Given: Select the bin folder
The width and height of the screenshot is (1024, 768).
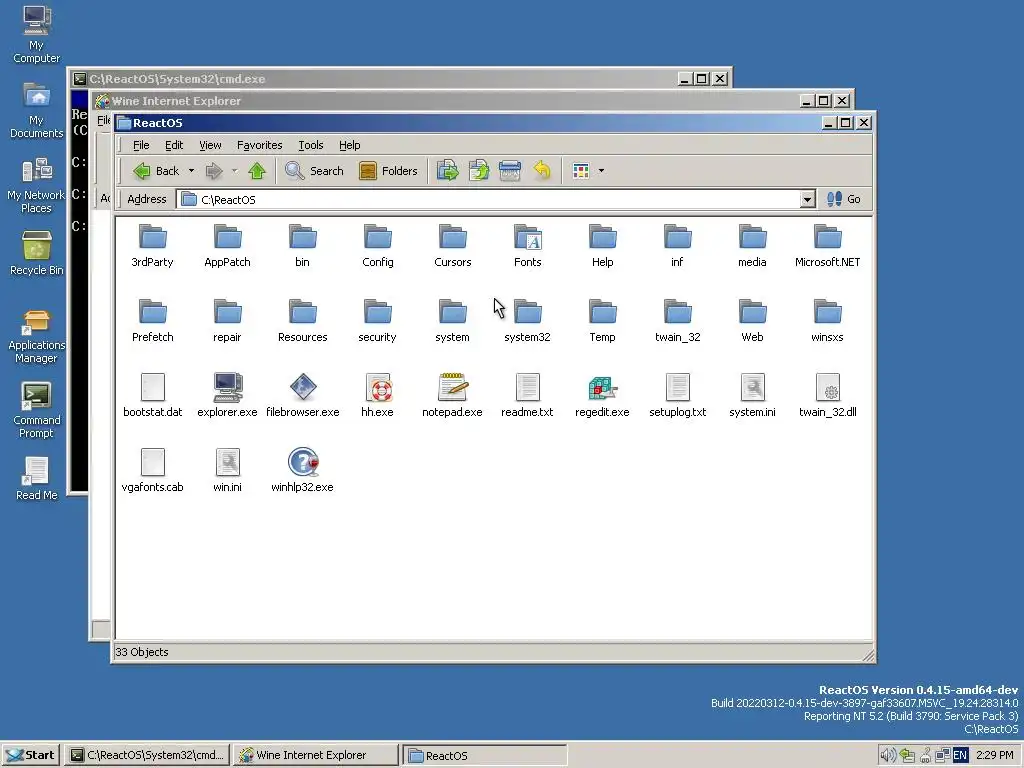Looking at the screenshot, I should [302, 245].
